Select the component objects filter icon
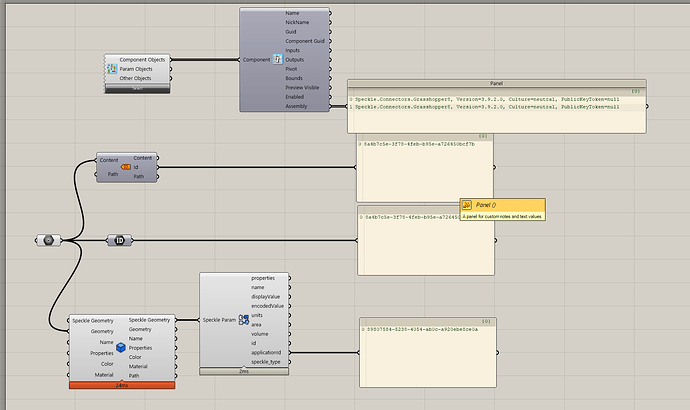The height and width of the screenshot is (410, 690). click(x=112, y=69)
